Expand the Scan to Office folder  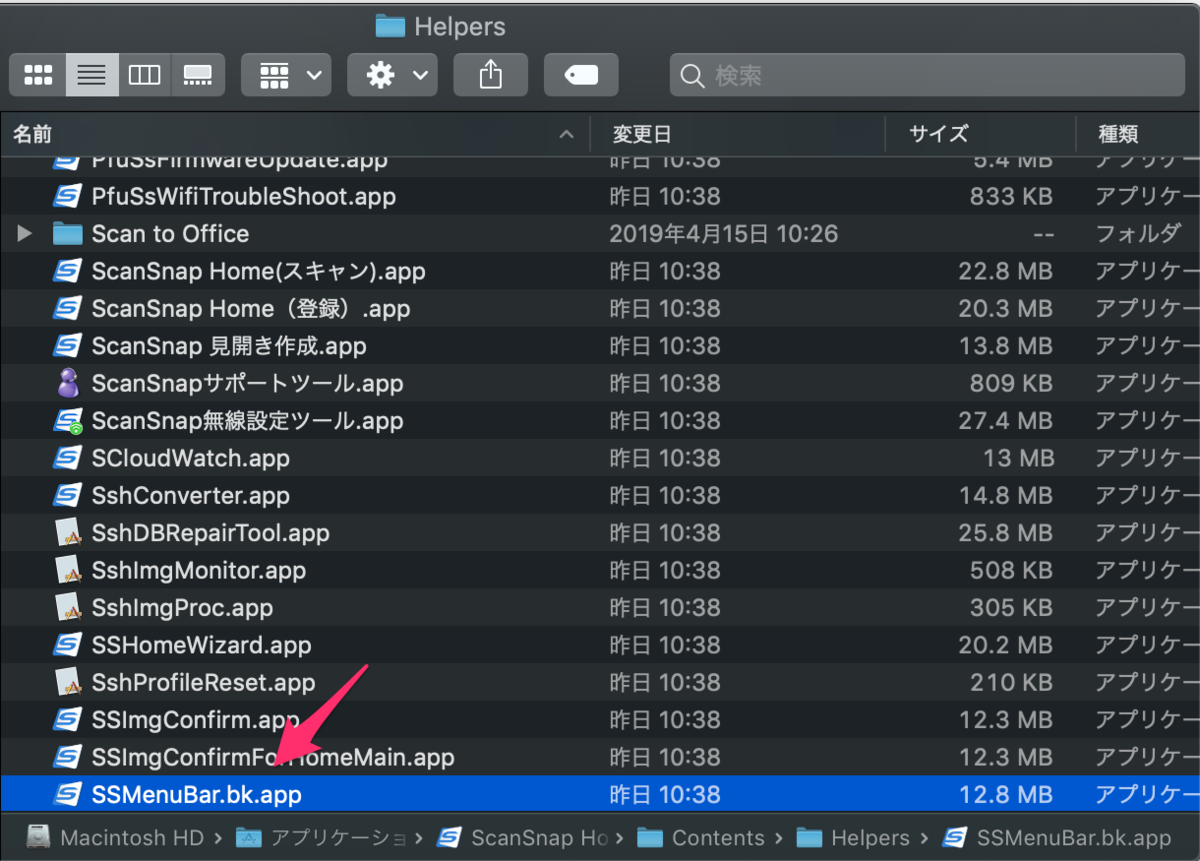[x=25, y=234]
